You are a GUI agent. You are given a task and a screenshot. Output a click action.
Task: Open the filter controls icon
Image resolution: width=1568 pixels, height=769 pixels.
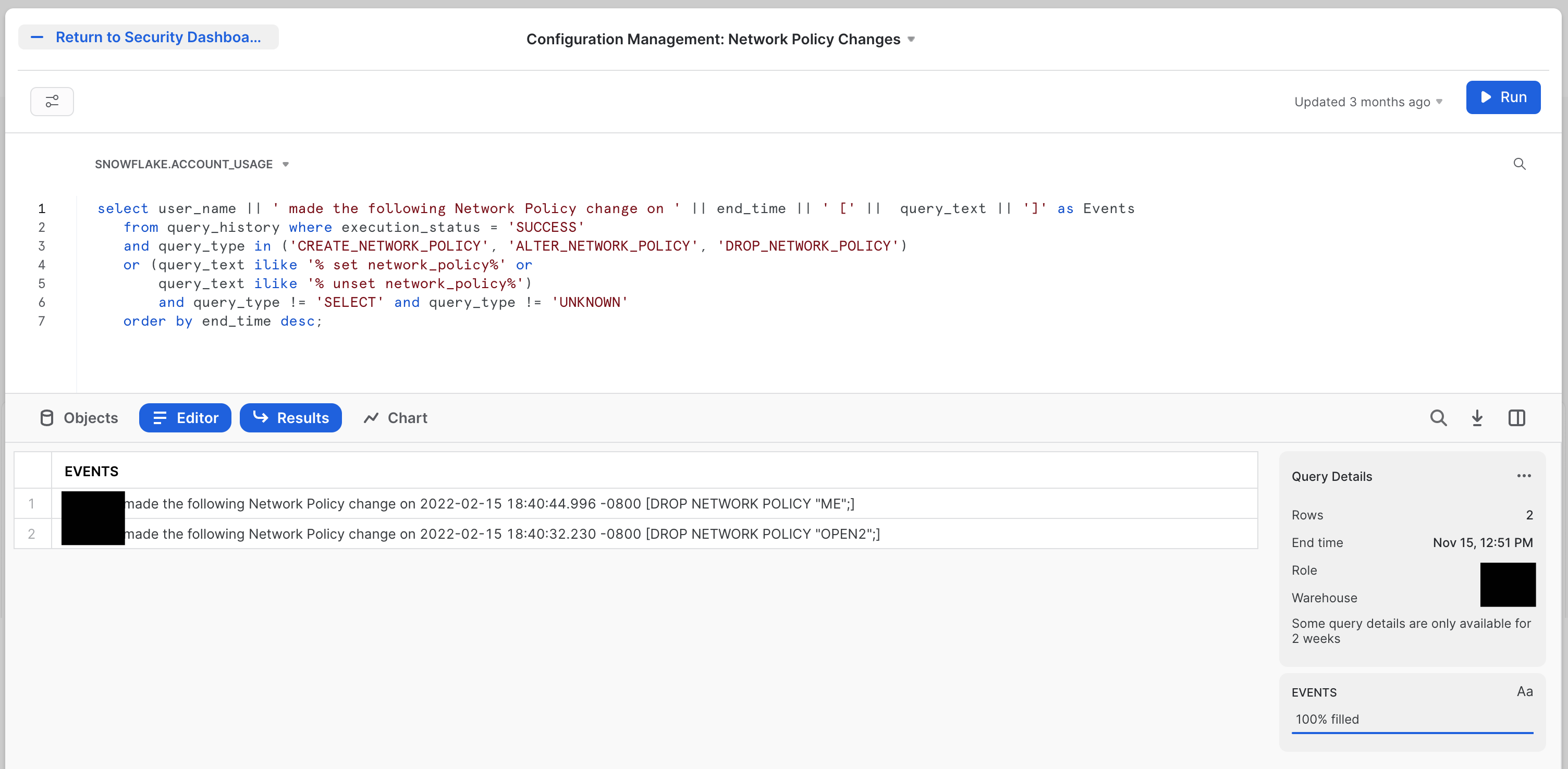[52, 101]
